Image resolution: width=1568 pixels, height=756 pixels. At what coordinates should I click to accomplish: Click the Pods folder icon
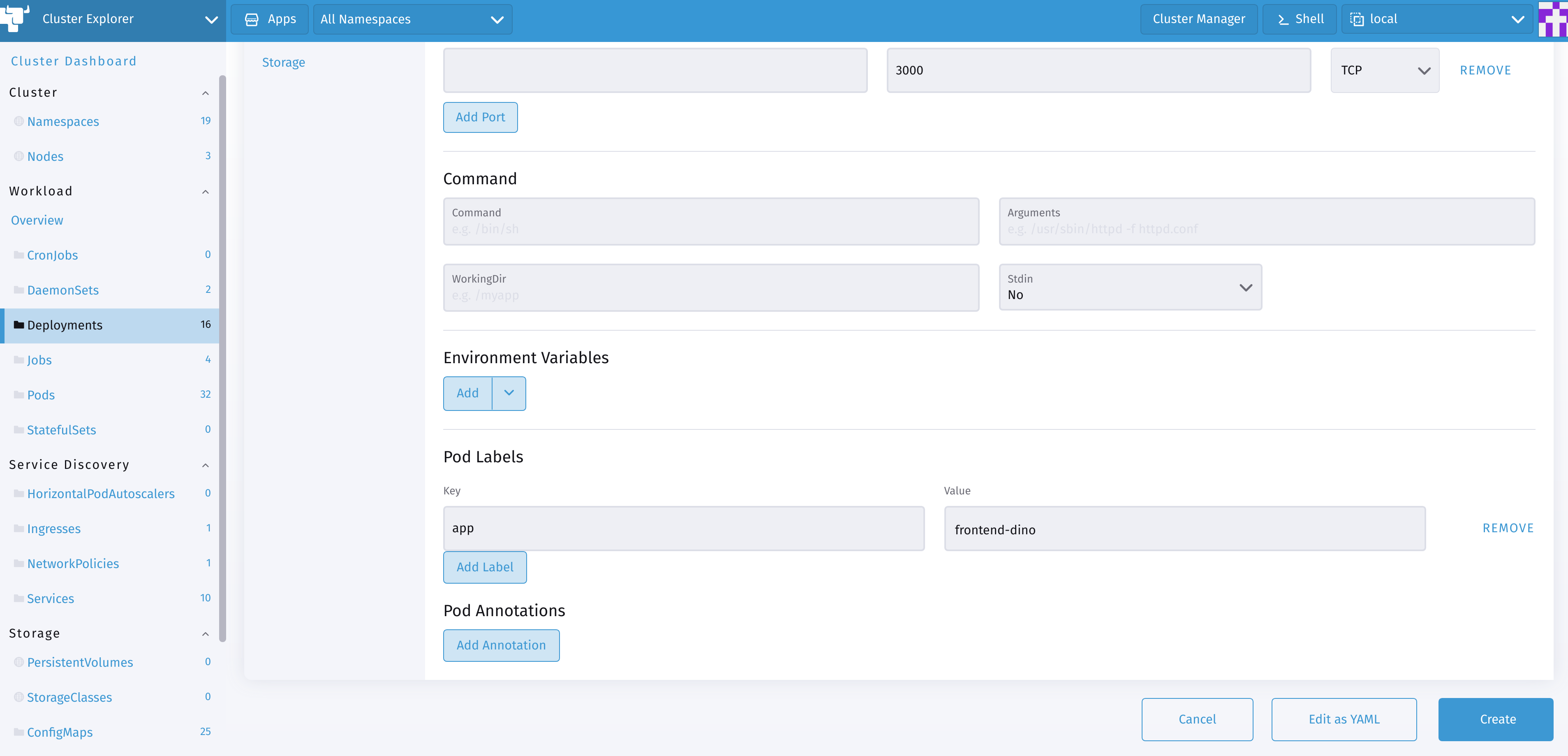(19, 395)
